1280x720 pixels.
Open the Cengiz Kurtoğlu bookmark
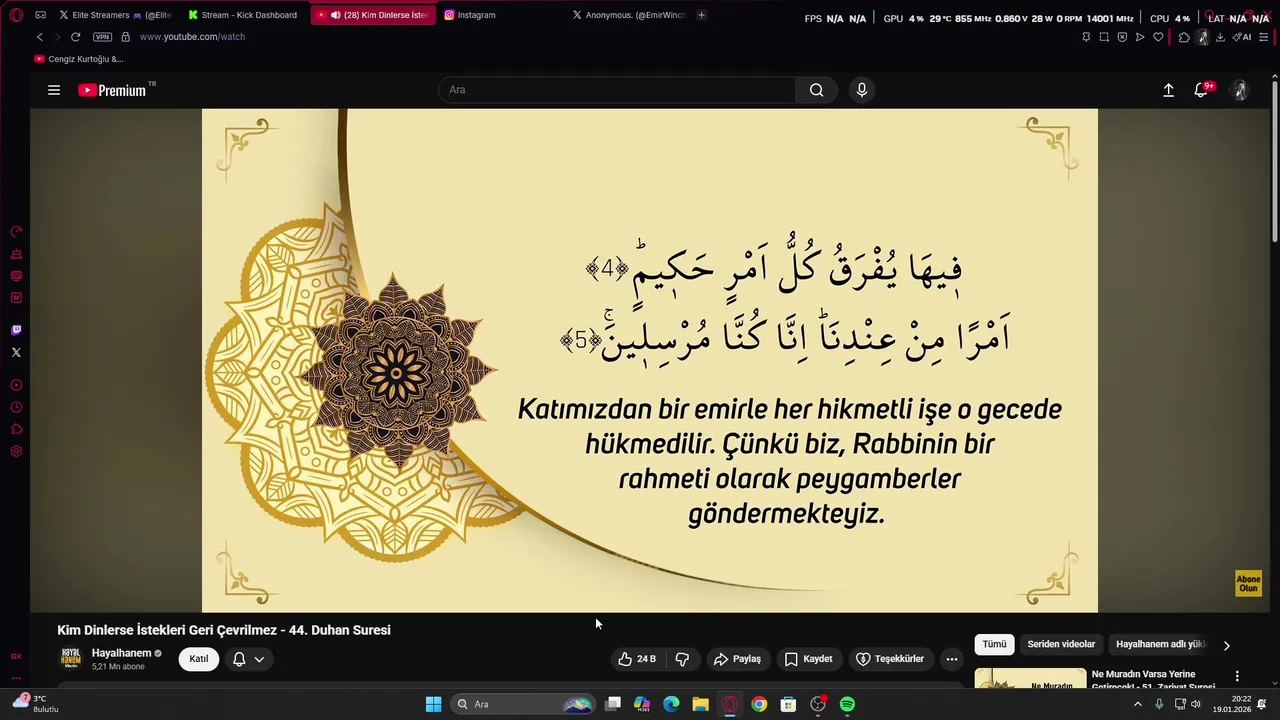pyautogui.click(x=79, y=59)
